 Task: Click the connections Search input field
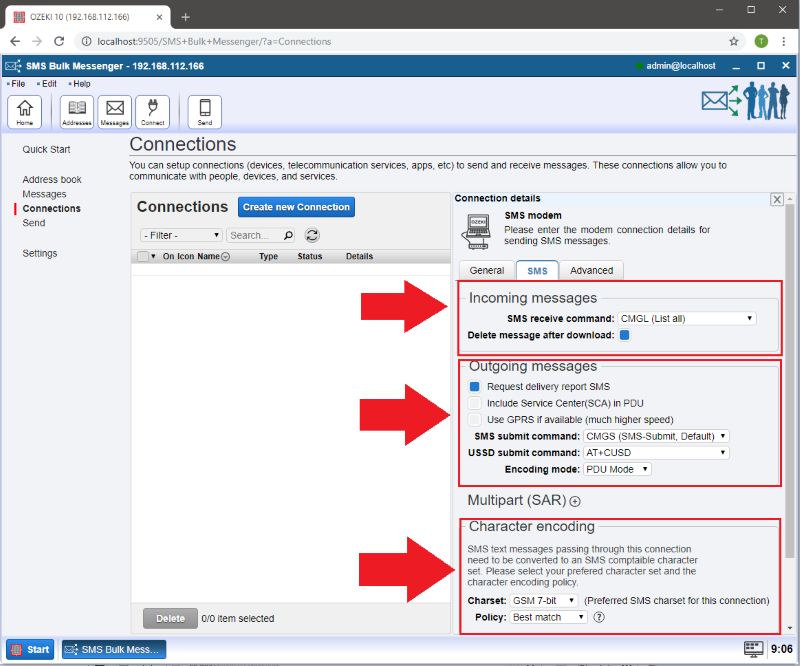point(255,235)
